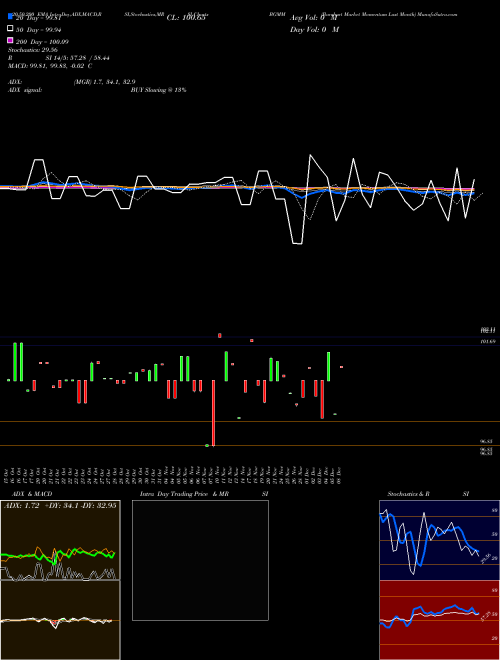This screenshot has height=660, width=500.
Task: Click the blue 20 Day EMA legend swatch
Action: click(x=10, y=16)
